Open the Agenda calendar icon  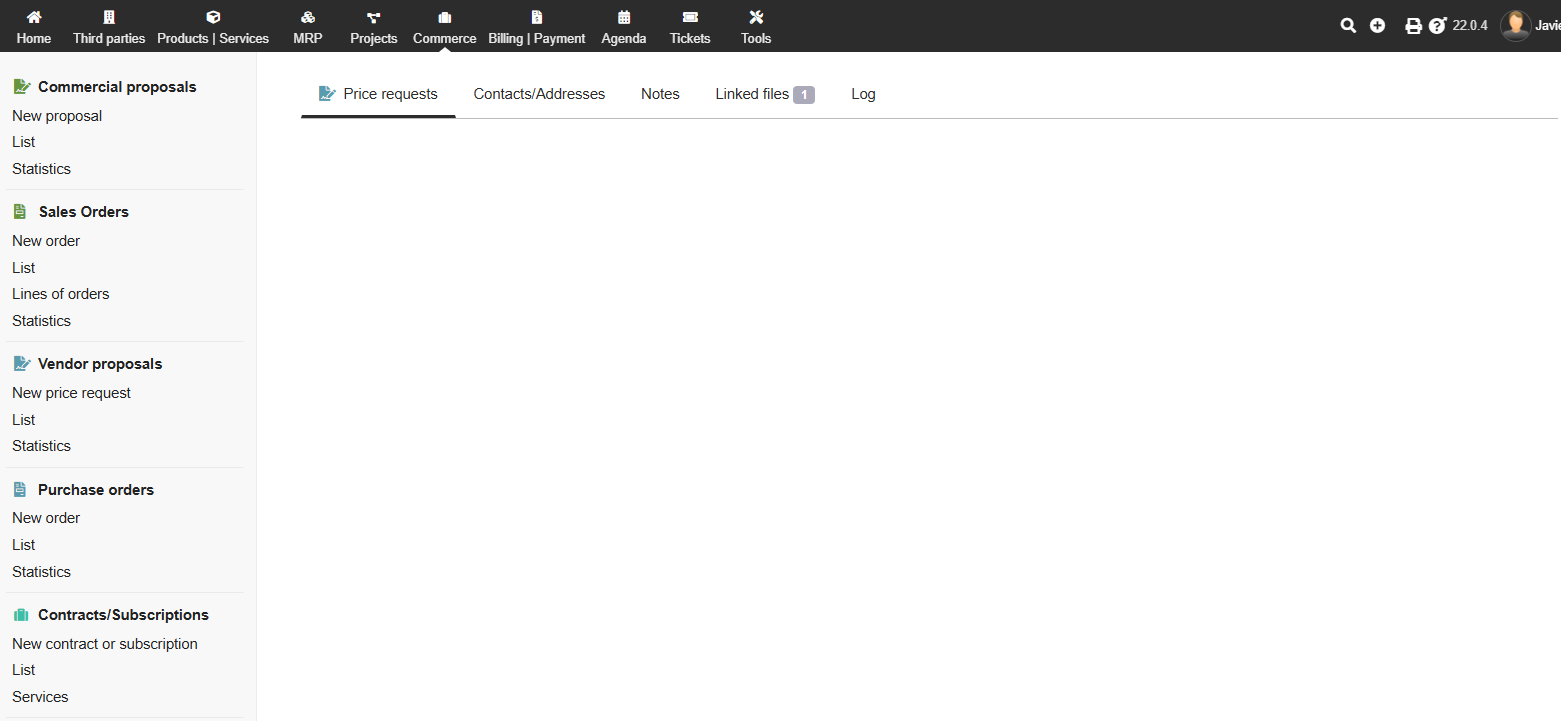624,18
